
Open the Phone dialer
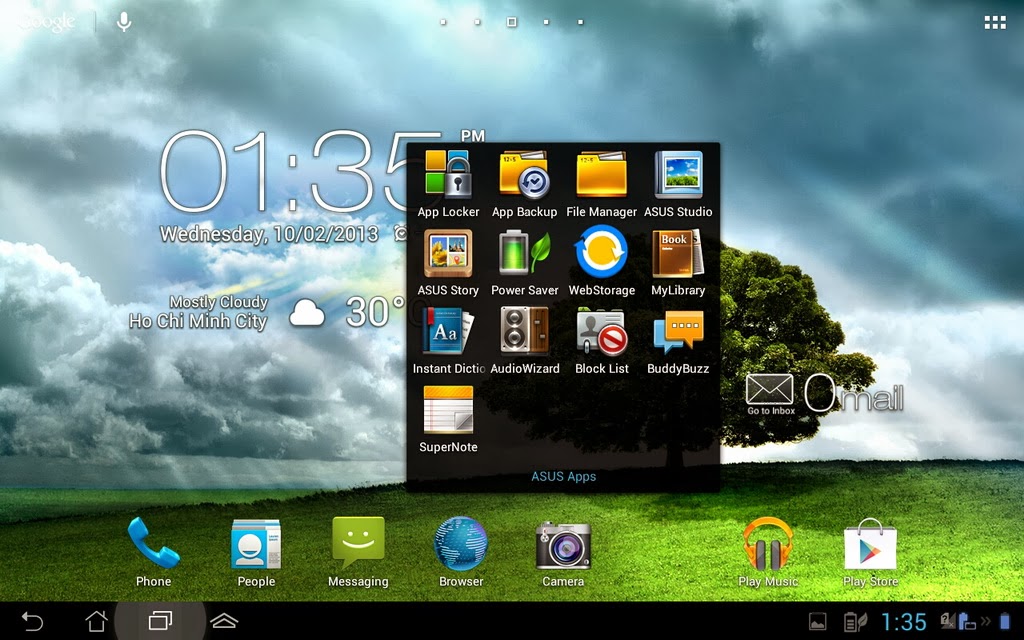(153, 543)
